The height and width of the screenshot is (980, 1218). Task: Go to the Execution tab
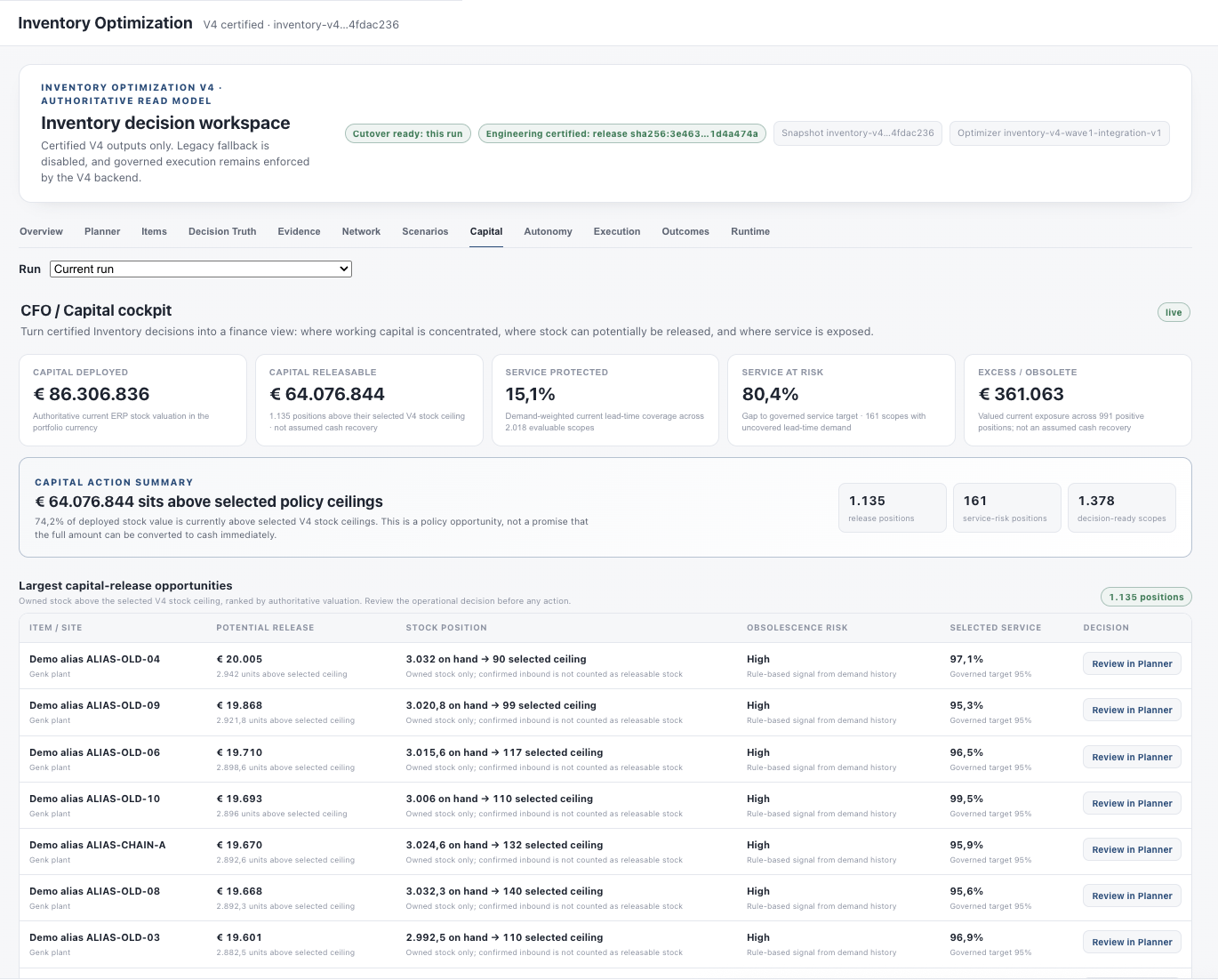click(x=617, y=231)
